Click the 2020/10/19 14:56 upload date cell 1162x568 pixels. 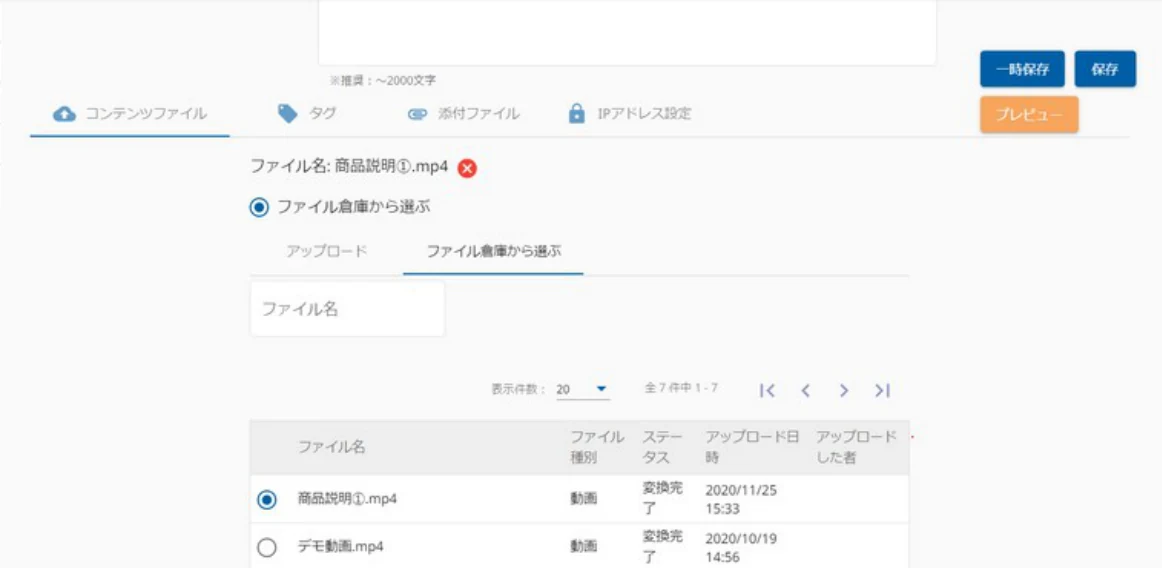pos(740,547)
